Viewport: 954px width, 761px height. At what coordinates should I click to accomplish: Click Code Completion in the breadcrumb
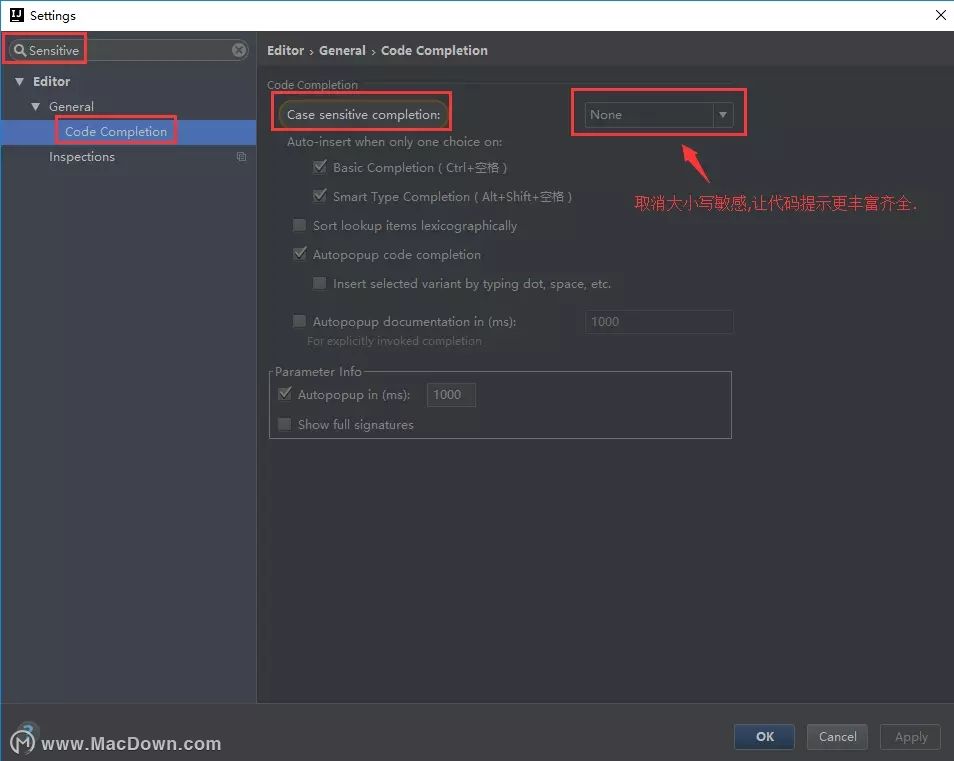[434, 50]
